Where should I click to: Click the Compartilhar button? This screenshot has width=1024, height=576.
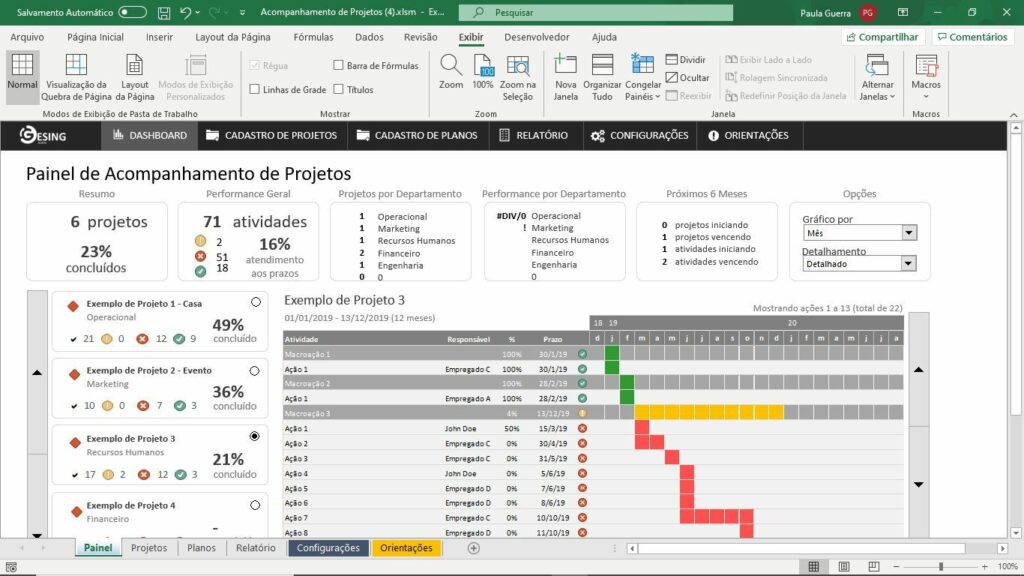pyautogui.click(x=882, y=37)
